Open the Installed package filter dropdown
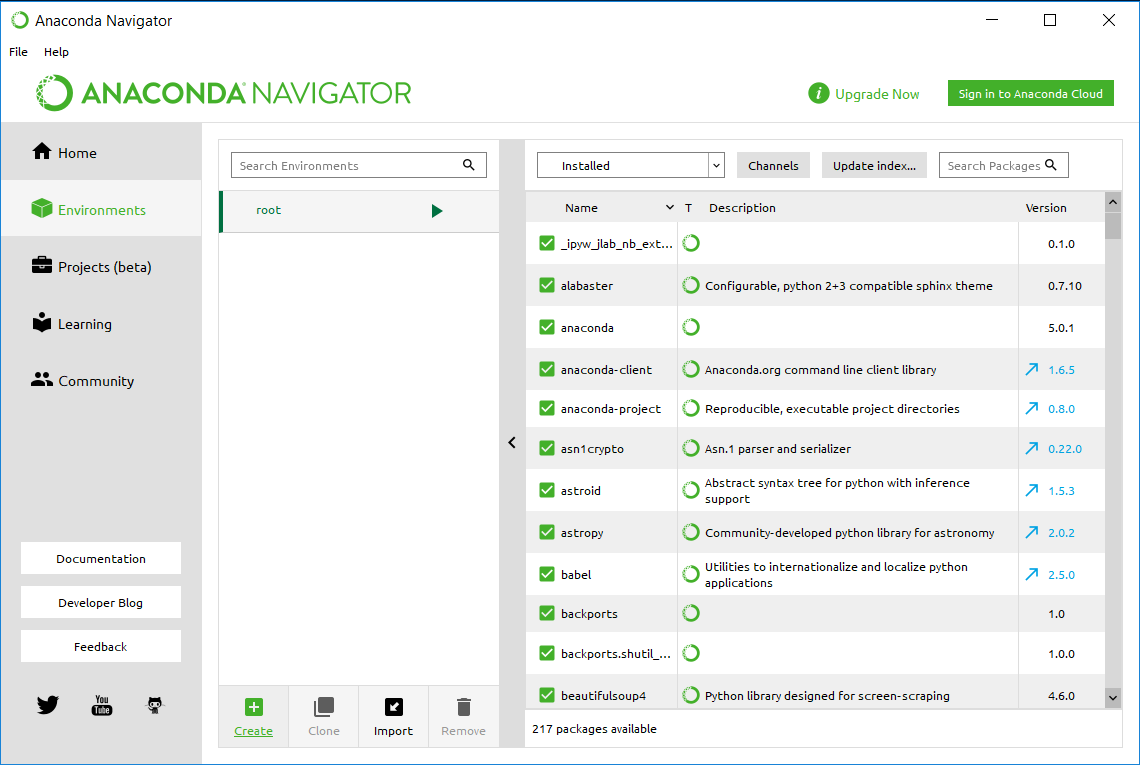1140x765 pixels. click(630, 166)
